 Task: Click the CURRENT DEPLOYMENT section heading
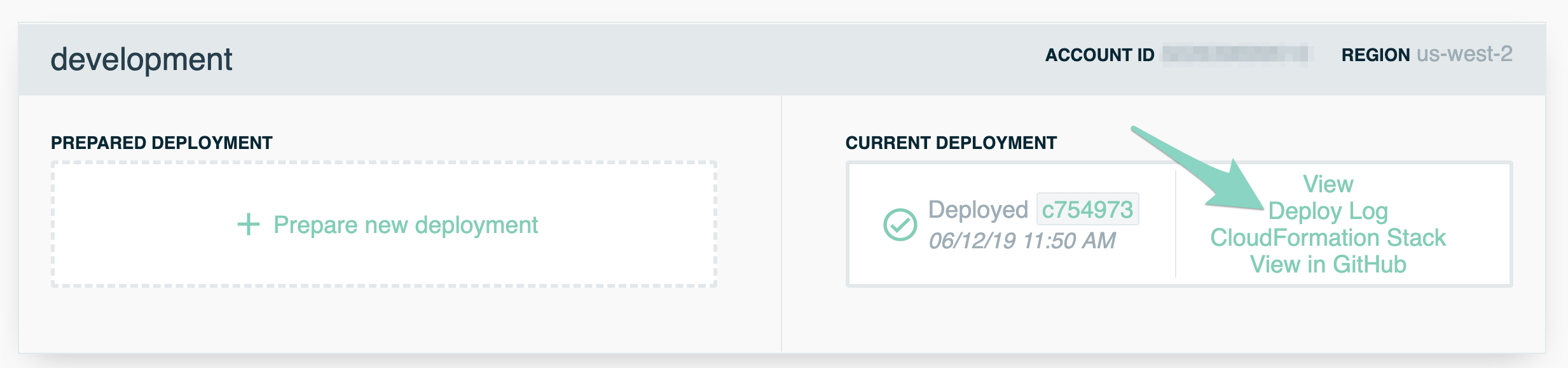[x=951, y=143]
